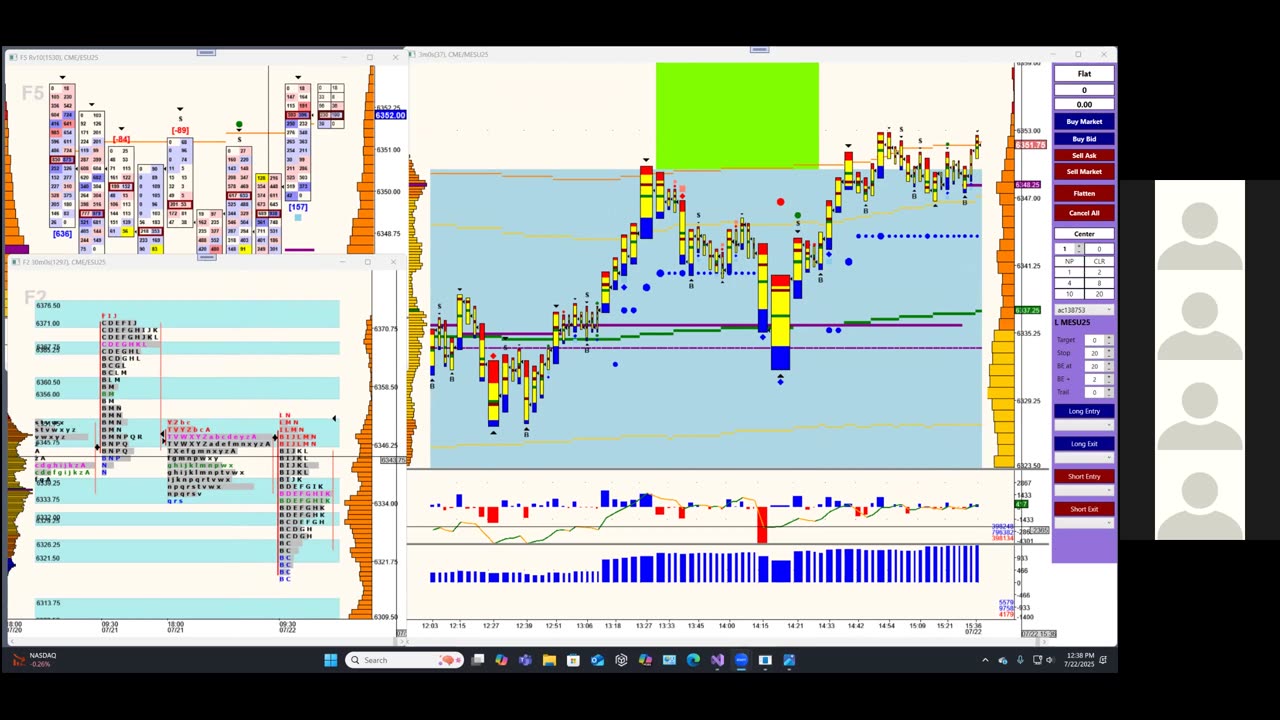This screenshot has height=720, width=1280.
Task: Click the Long Entry button
Action: click(1084, 411)
